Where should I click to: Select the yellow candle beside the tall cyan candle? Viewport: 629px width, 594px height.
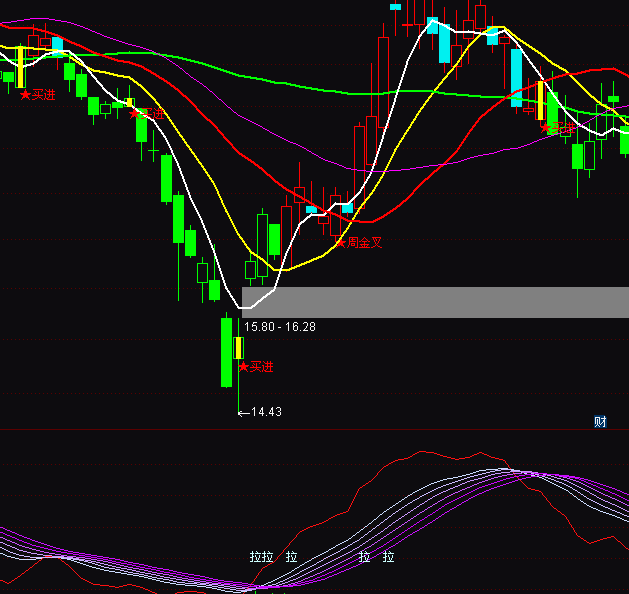point(541,101)
